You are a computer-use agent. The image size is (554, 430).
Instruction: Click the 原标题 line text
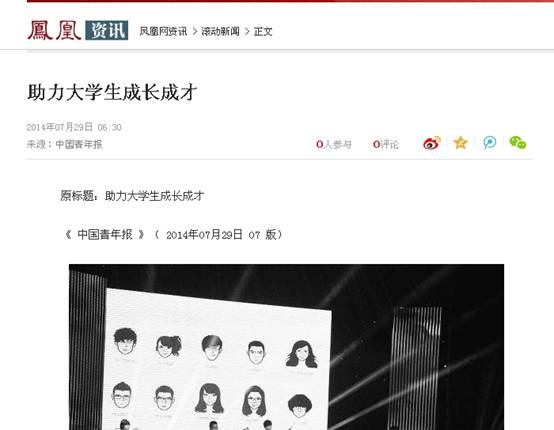[132, 195]
